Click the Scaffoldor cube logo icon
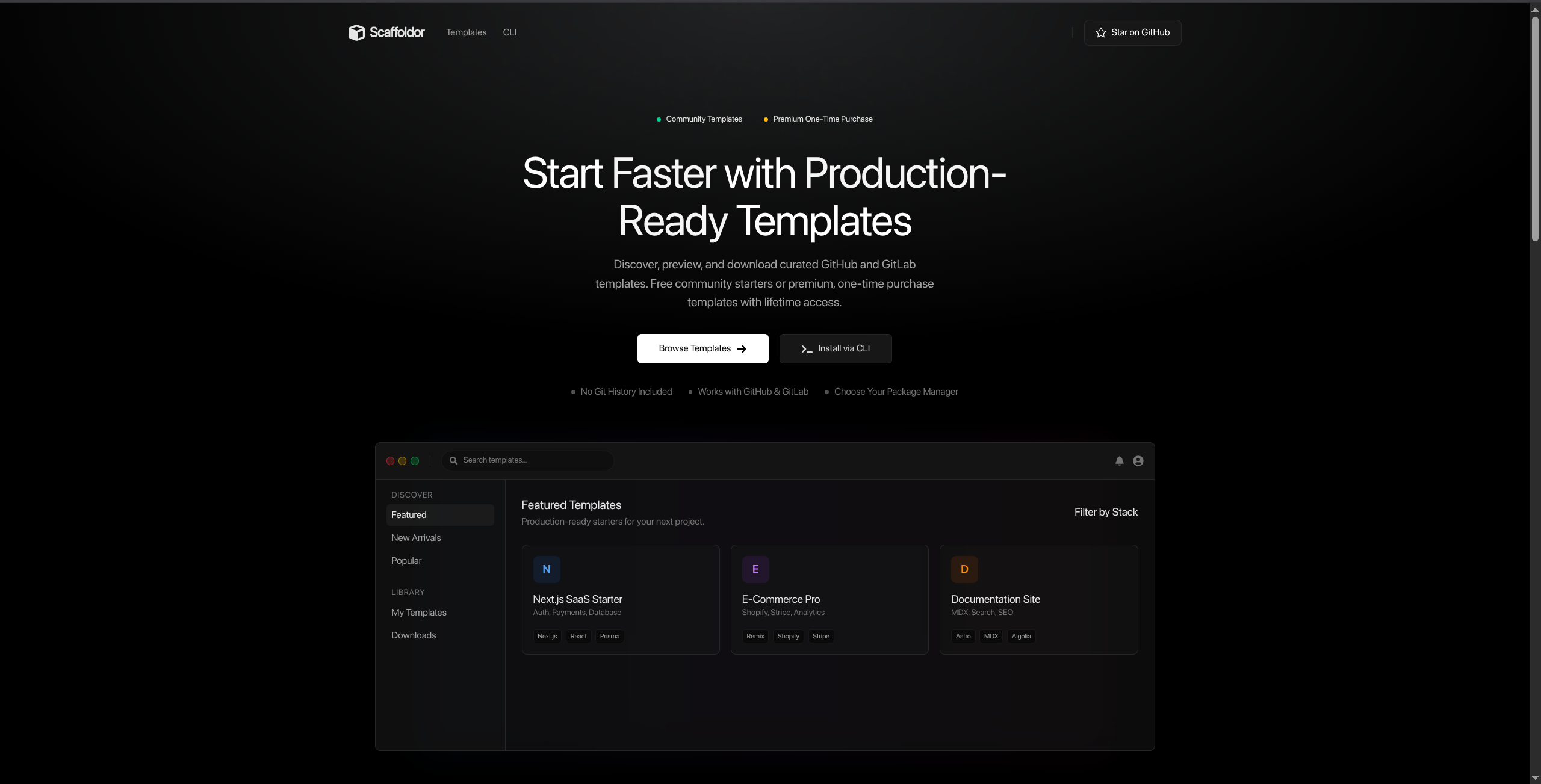Screen dimensions: 1541x784 coord(356,32)
